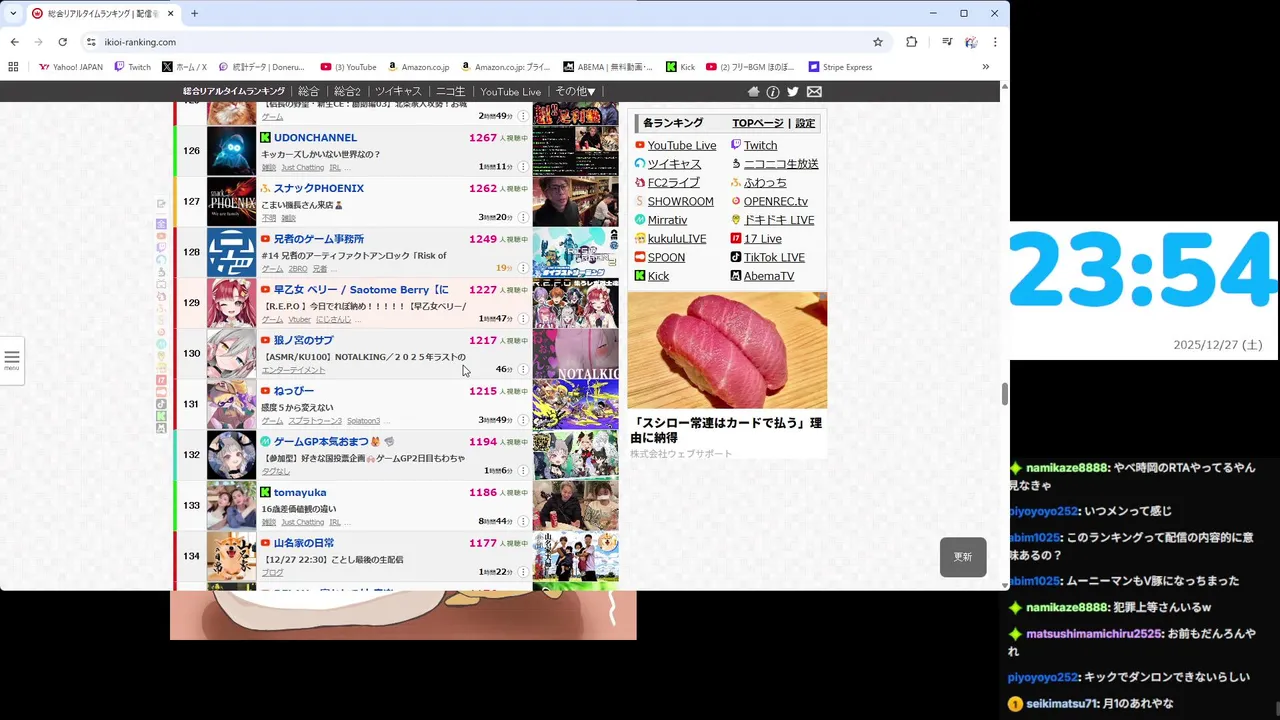Show hidden bookmarks with the » chevron

(x=985, y=67)
